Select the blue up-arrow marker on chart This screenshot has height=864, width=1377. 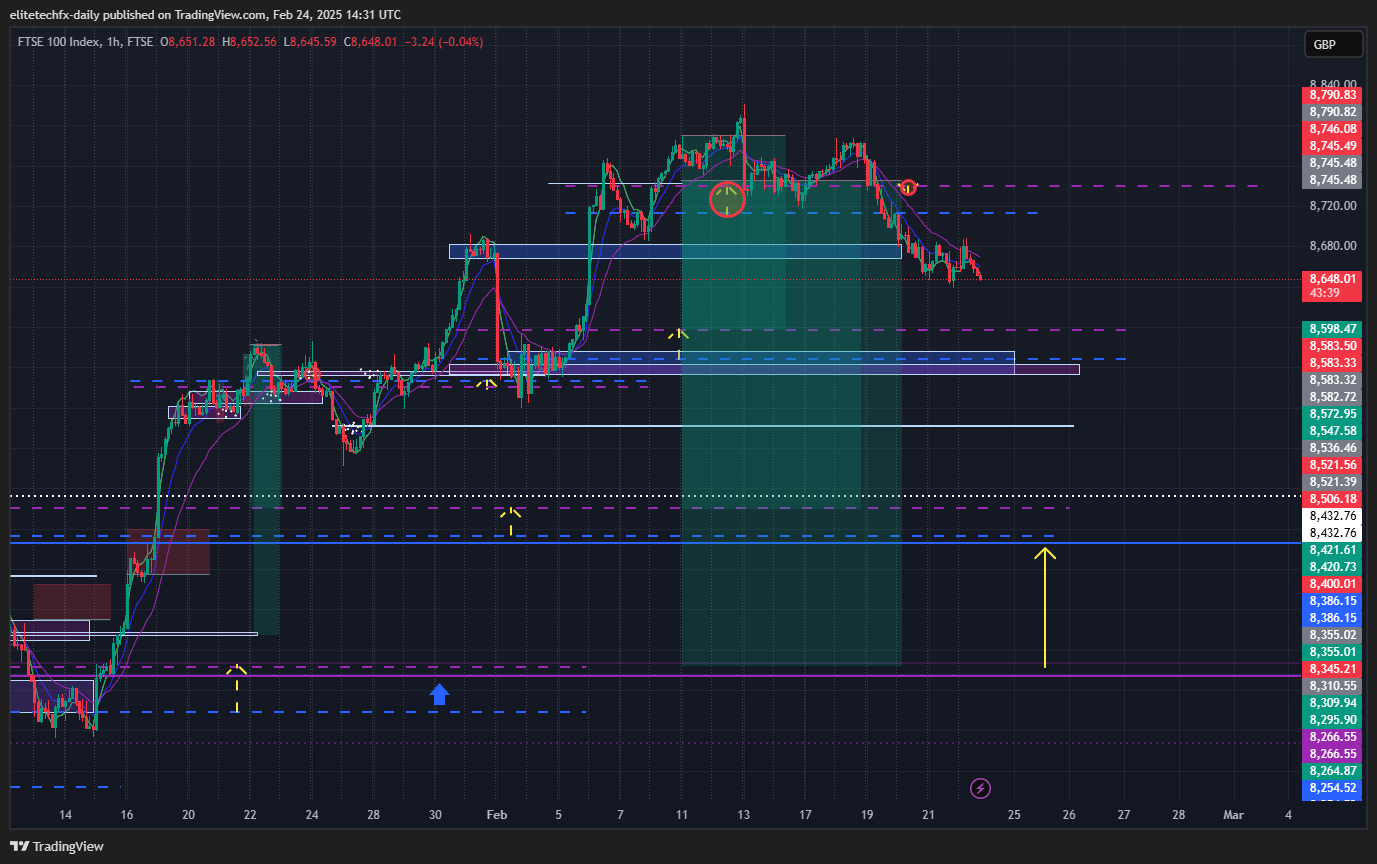(x=439, y=695)
